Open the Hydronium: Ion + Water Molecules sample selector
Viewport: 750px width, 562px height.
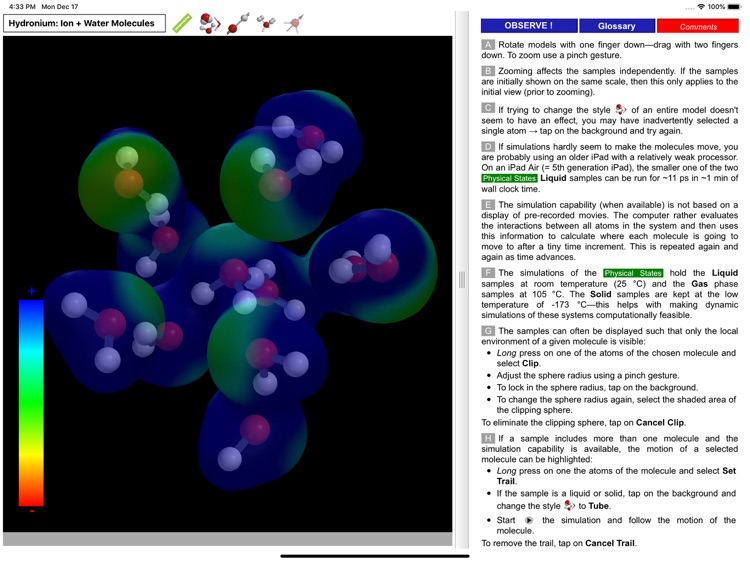click(x=84, y=23)
